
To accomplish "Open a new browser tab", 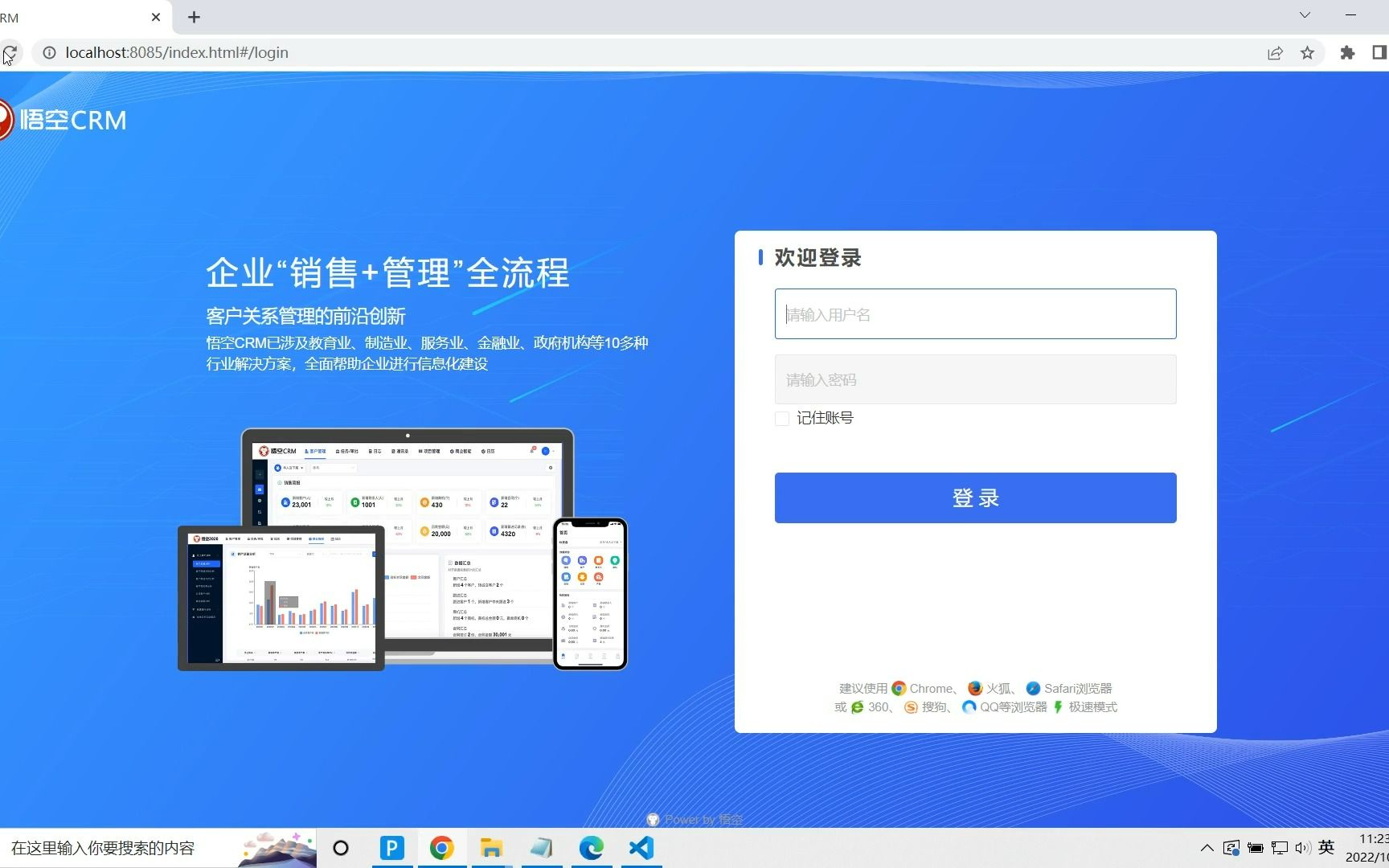I will coord(194,17).
